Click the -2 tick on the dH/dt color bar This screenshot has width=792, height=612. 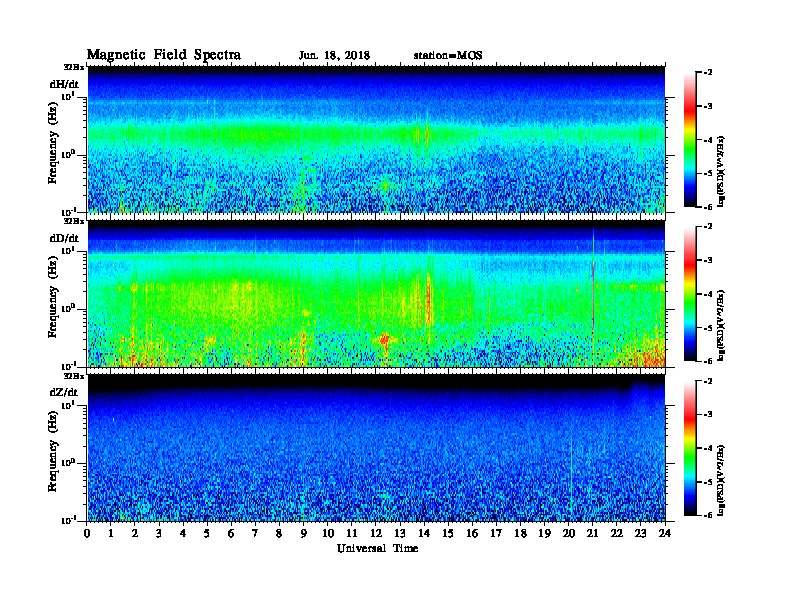pyautogui.click(x=708, y=73)
